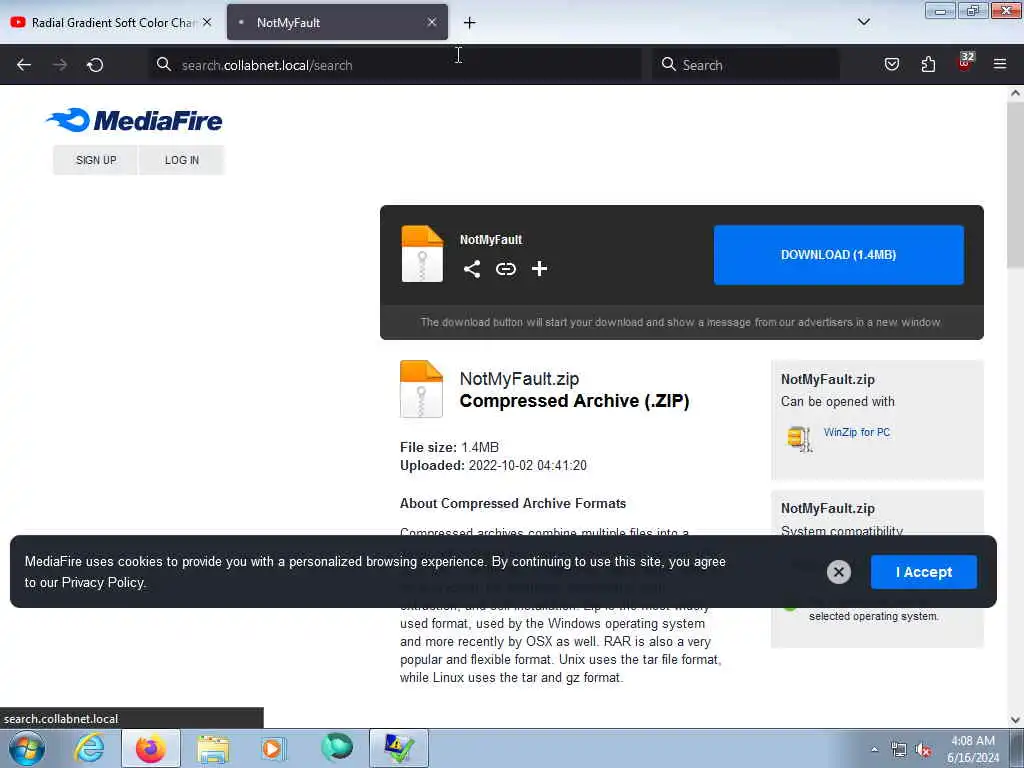Dismiss the cookie banner with X
The height and width of the screenshot is (768, 1024).
click(x=839, y=572)
